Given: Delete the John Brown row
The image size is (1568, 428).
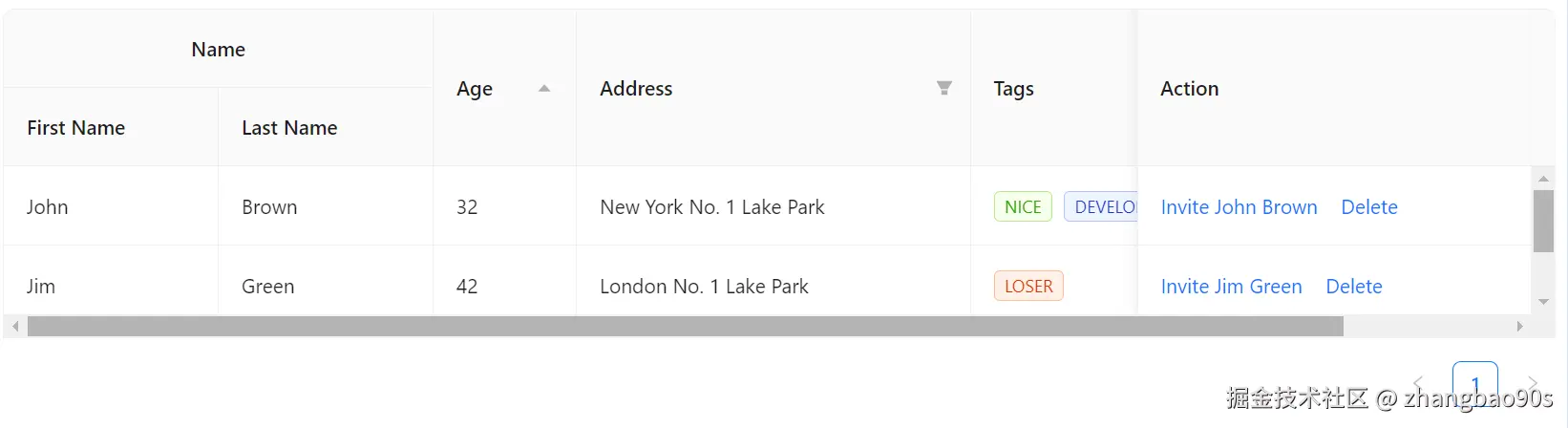Looking at the screenshot, I should click(x=1368, y=207).
